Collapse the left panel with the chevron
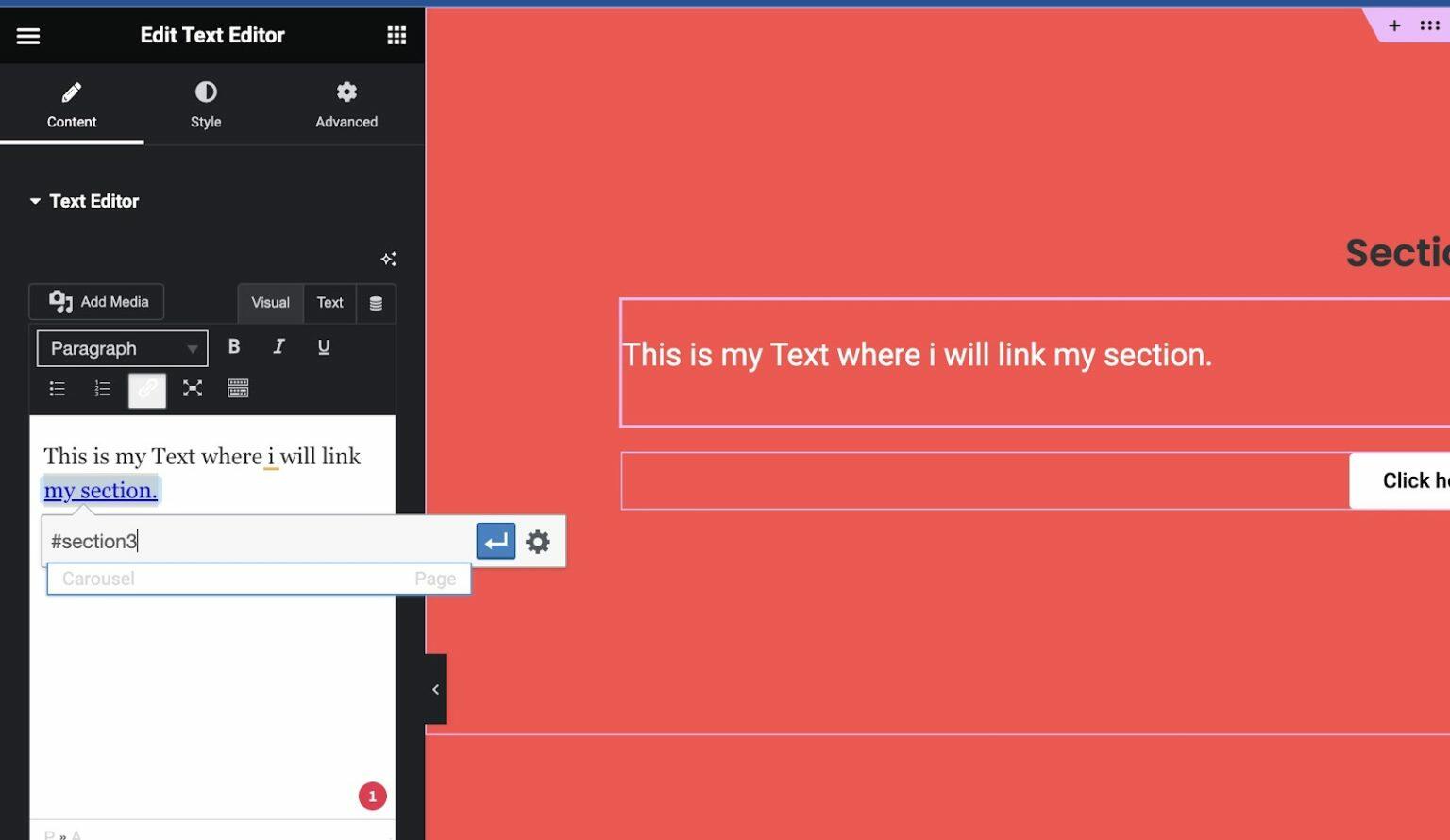Screen dimensions: 1450x840 [x=435, y=688]
